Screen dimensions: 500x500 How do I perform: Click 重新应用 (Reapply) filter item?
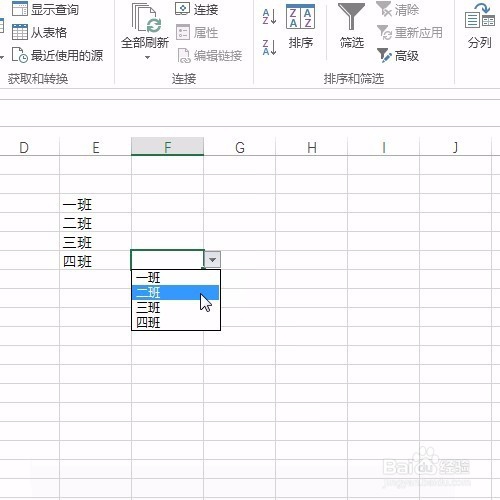[x=410, y=32]
